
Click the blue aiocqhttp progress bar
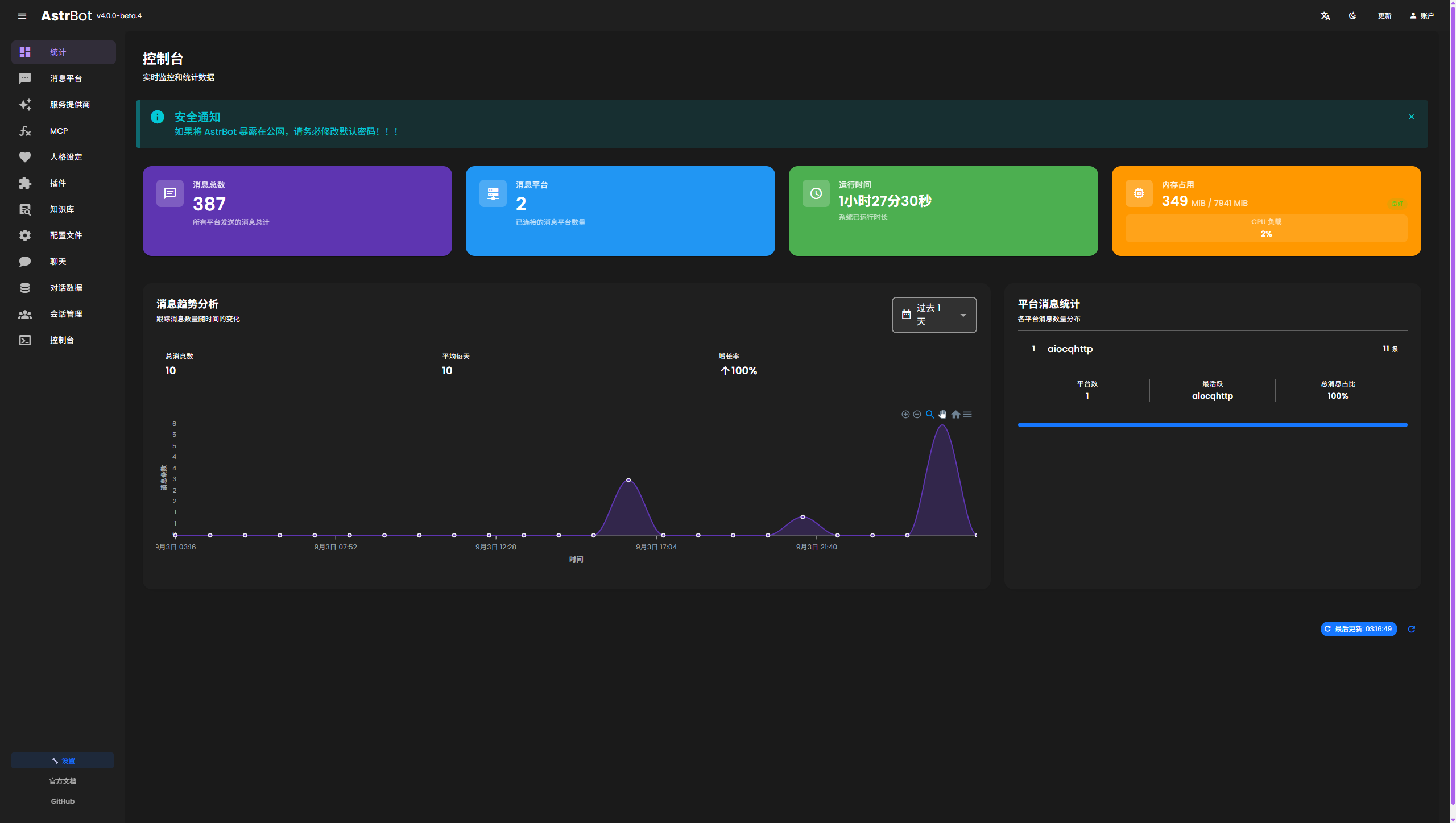[1212, 425]
